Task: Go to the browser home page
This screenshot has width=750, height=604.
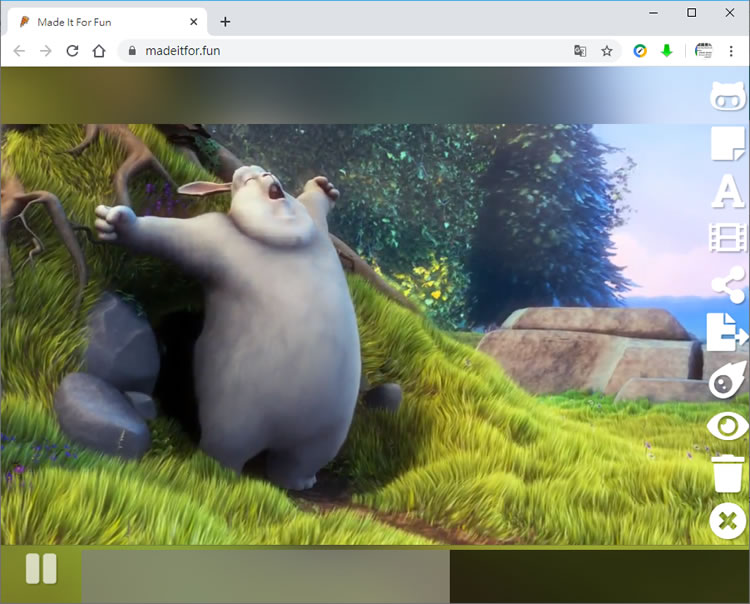Action: [99, 51]
